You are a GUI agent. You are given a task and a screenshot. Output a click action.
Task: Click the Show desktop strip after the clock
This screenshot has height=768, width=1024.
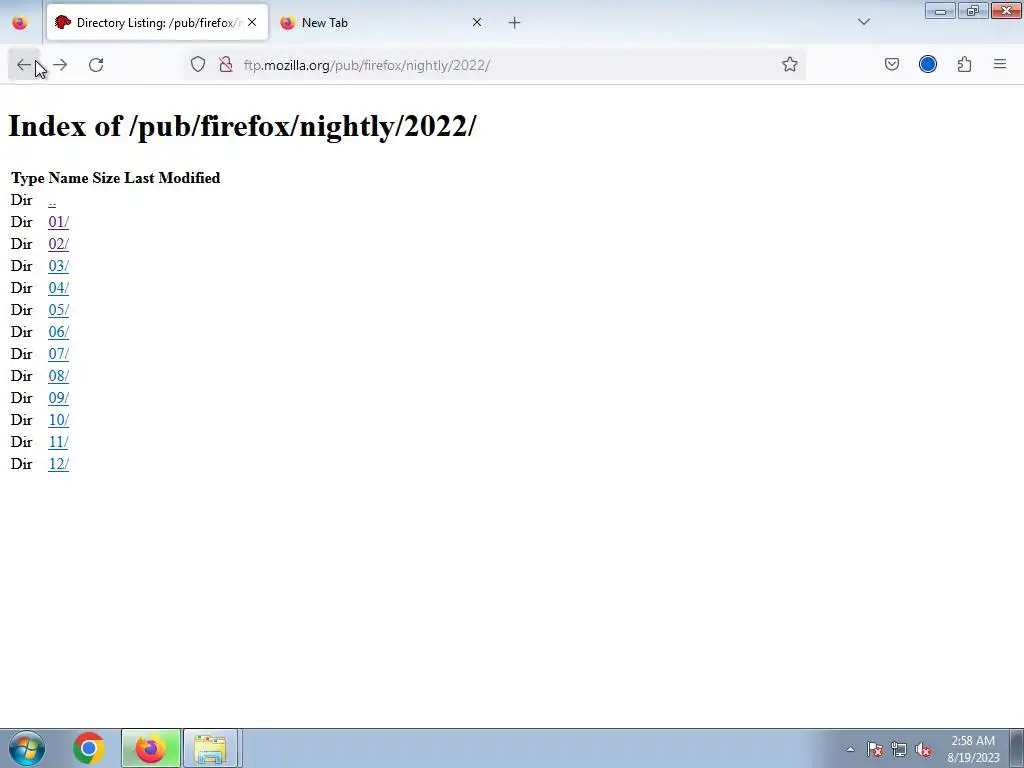[1016, 748]
